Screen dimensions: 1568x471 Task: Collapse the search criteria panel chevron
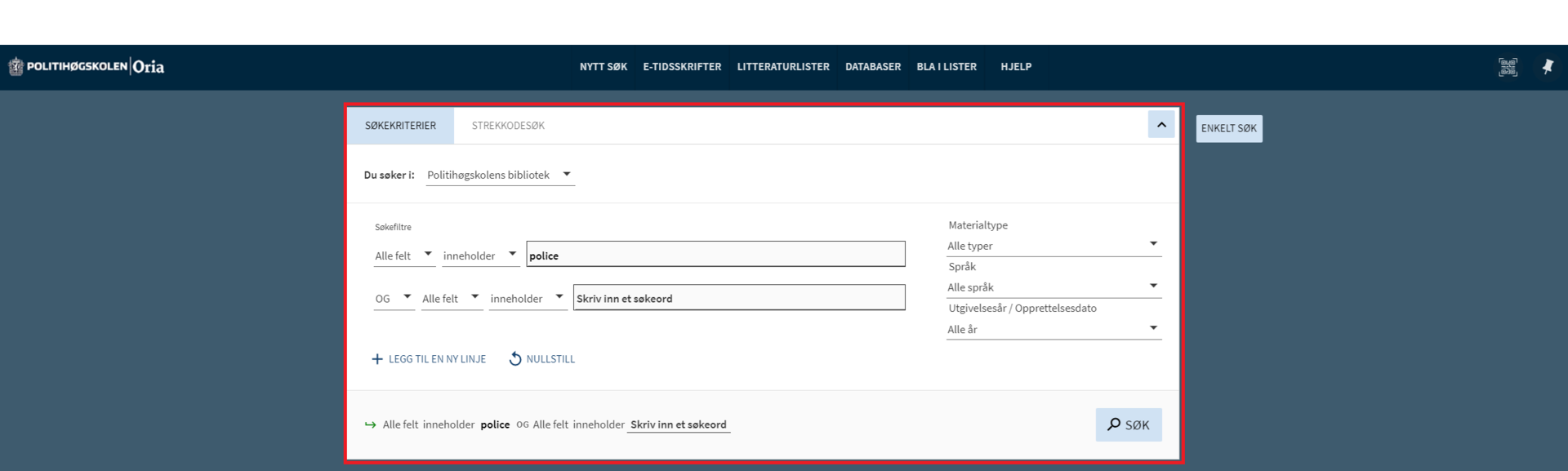pos(1161,125)
